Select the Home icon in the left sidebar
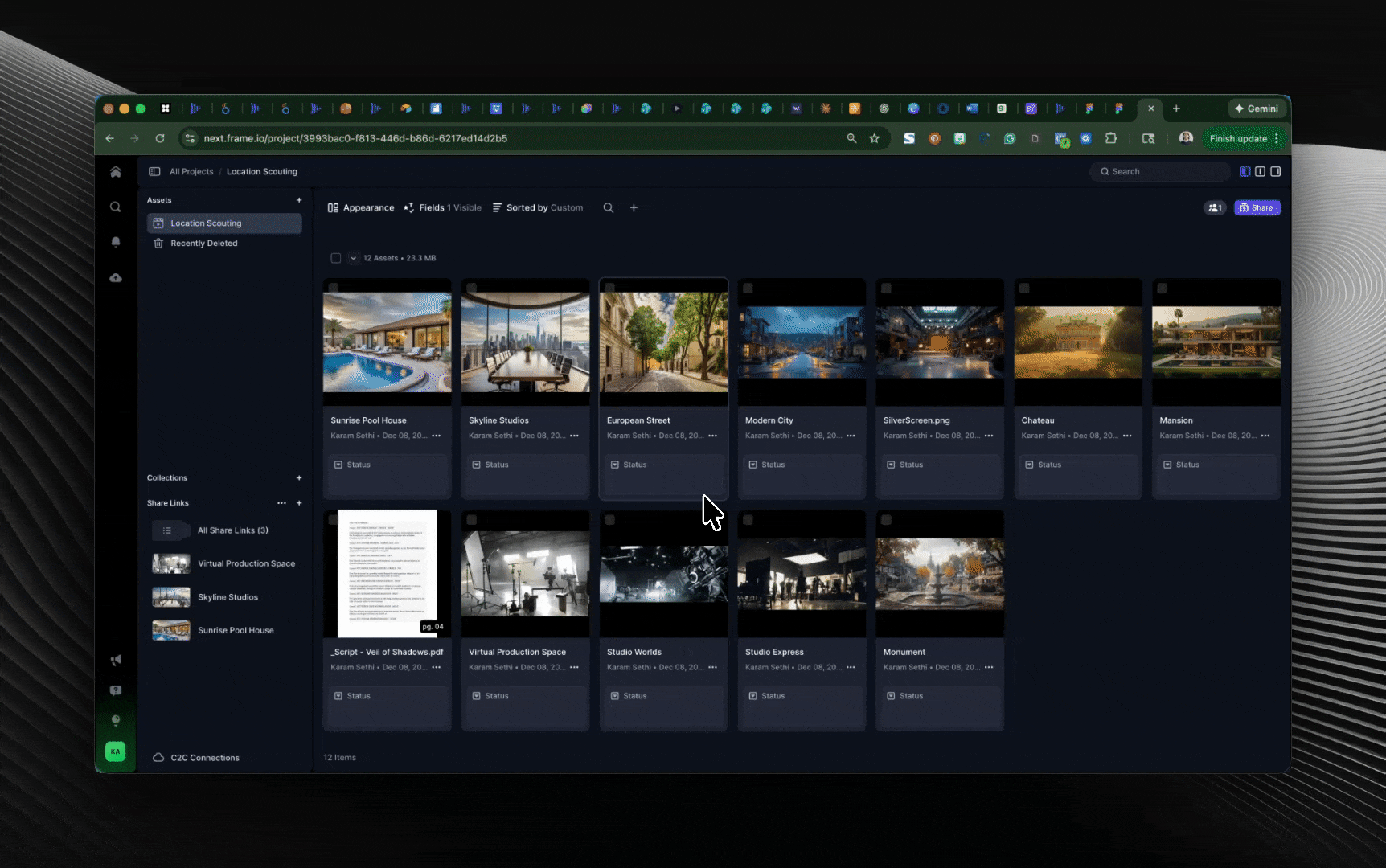Image resolution: width=1386 pixels, height=868 pixels. point(116,171)
